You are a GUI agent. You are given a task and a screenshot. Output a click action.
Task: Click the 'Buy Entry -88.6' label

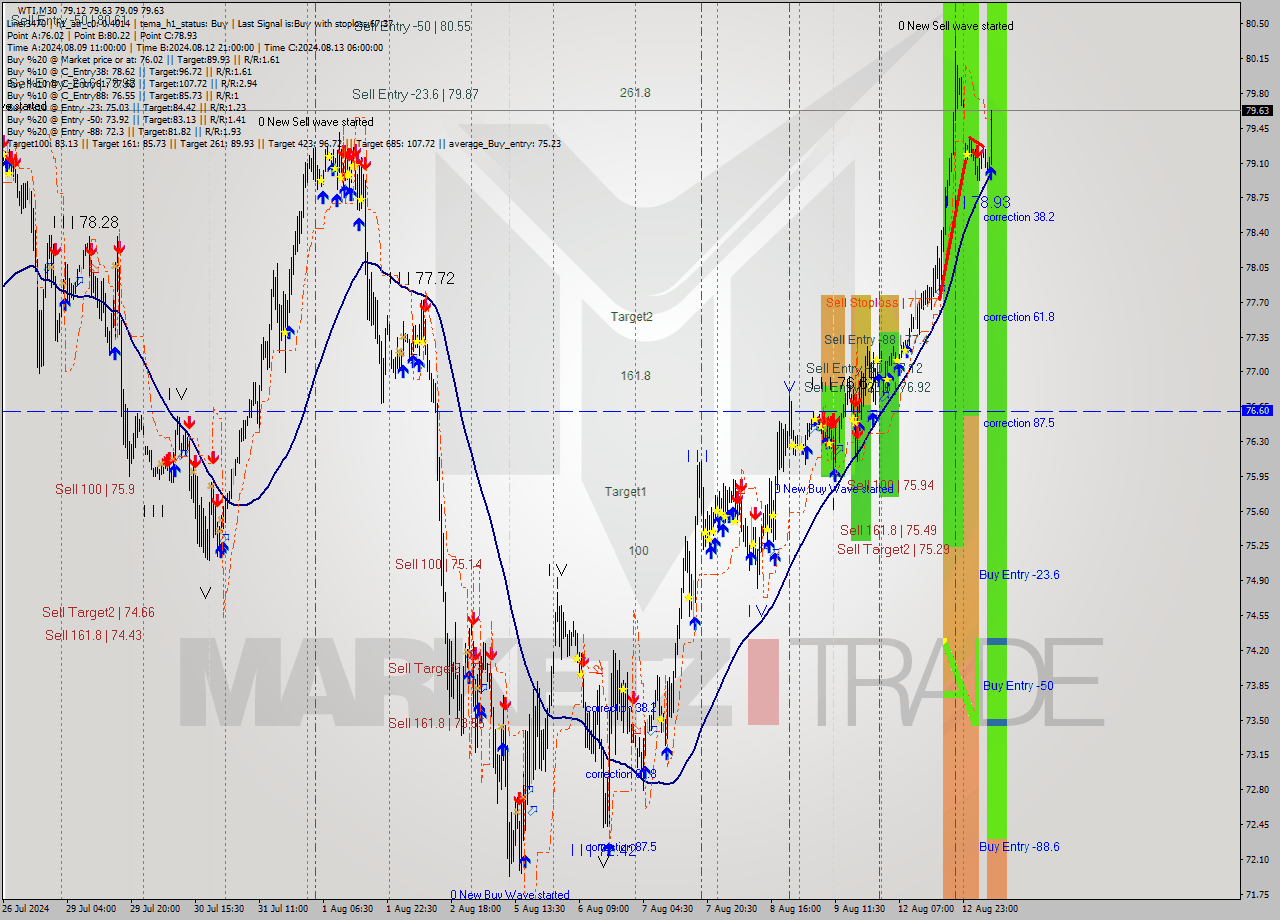(1019, 847)
